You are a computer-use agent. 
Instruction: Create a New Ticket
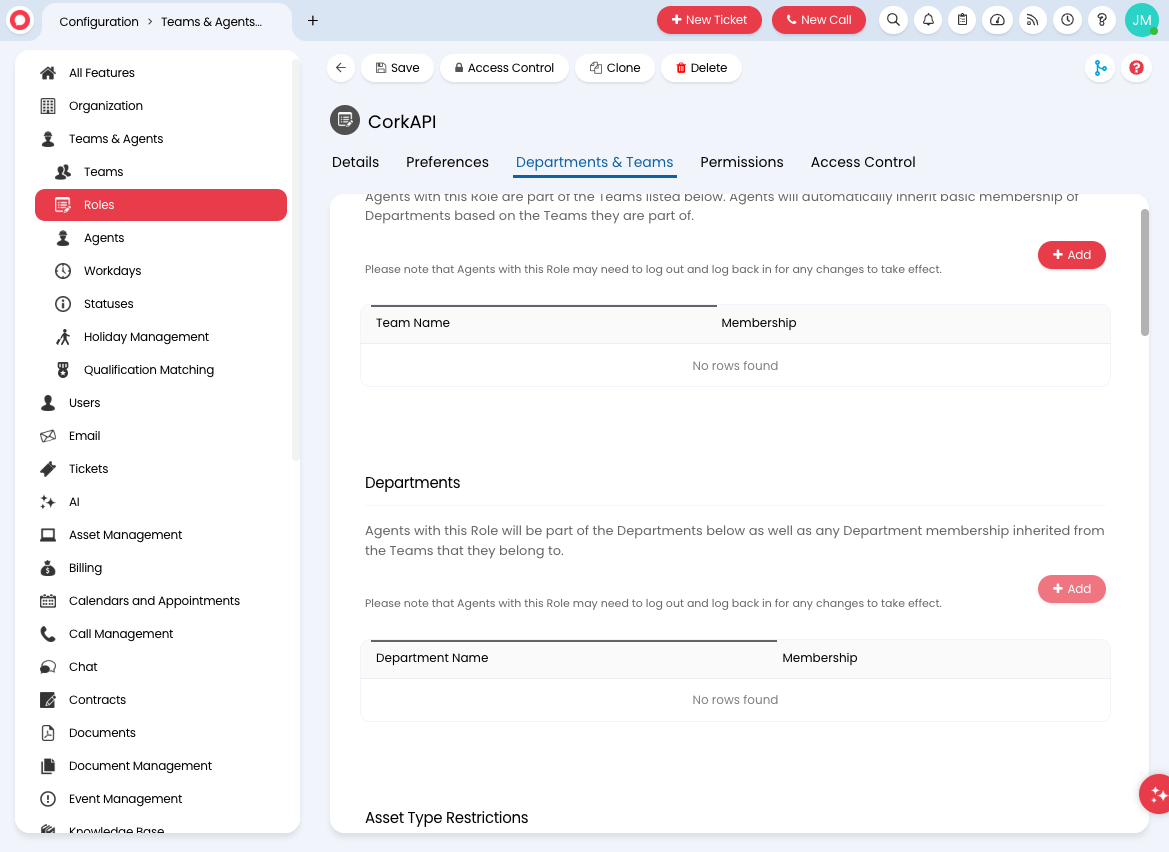pos(709,20)
